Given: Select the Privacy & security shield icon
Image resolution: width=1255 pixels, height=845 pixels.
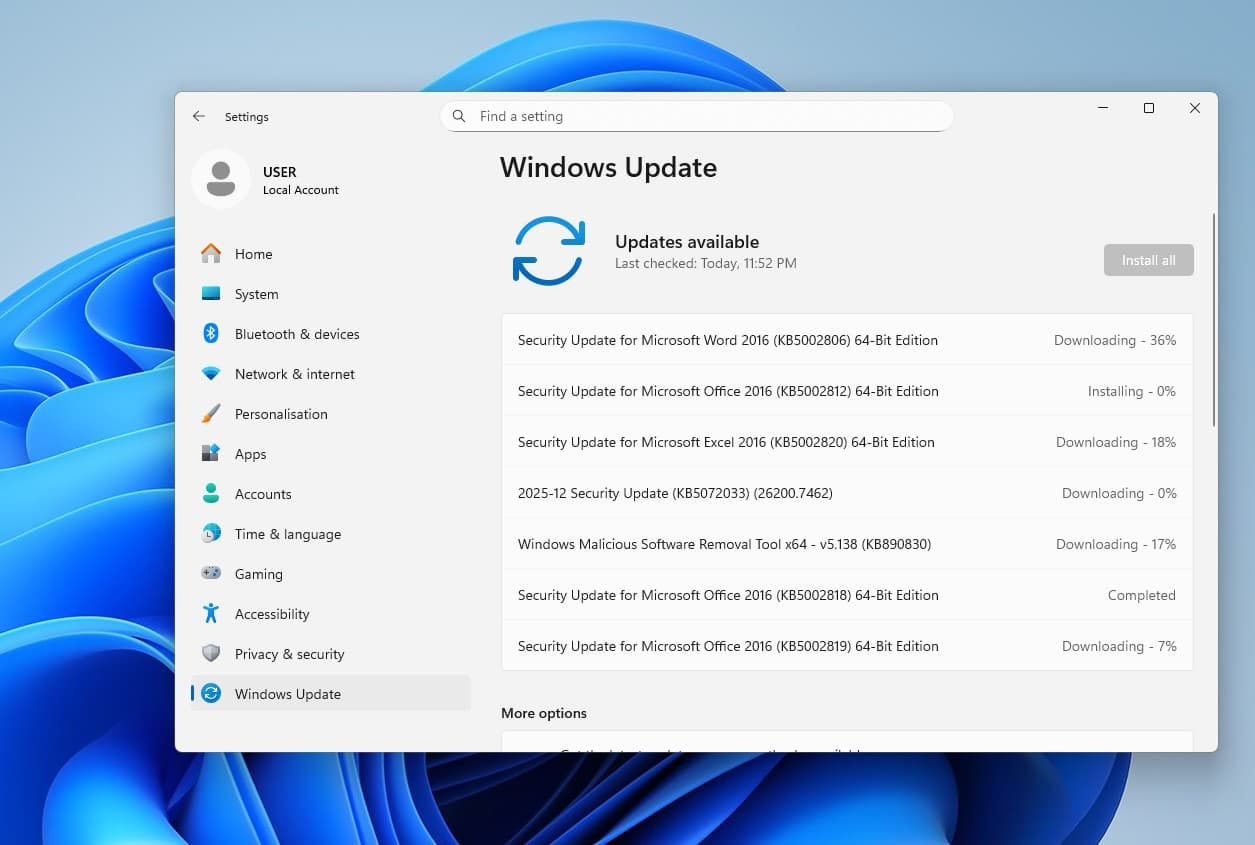Looking at the screenshot, I should click(x=211, y=653).
